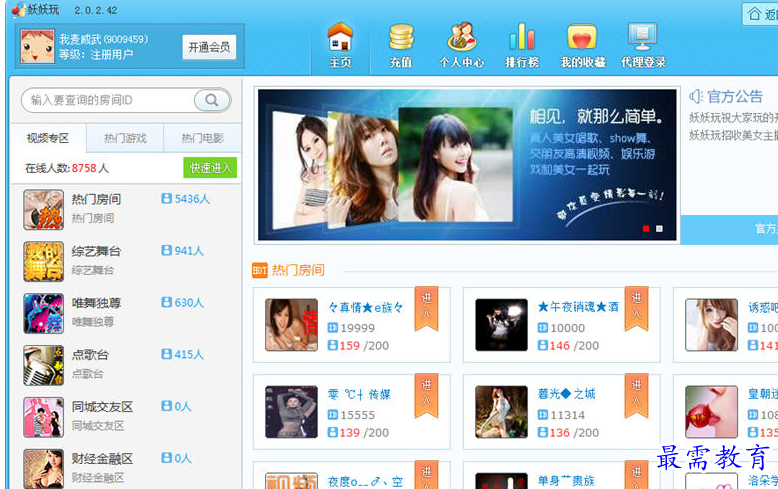The width and height of the screenshot is (778, 489).
Task: Click the 官方公告 speaker icon
Action: click(696, 96)
